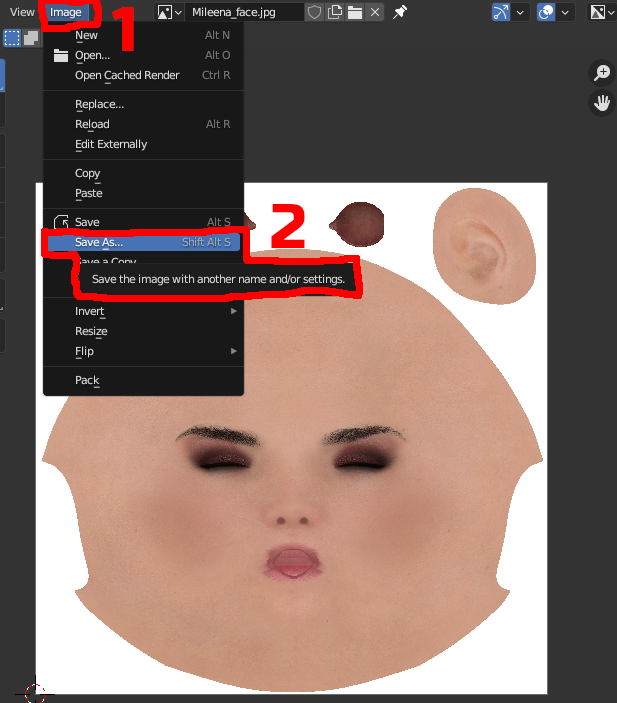Choose Resize menu entry

tap(143, 331)
